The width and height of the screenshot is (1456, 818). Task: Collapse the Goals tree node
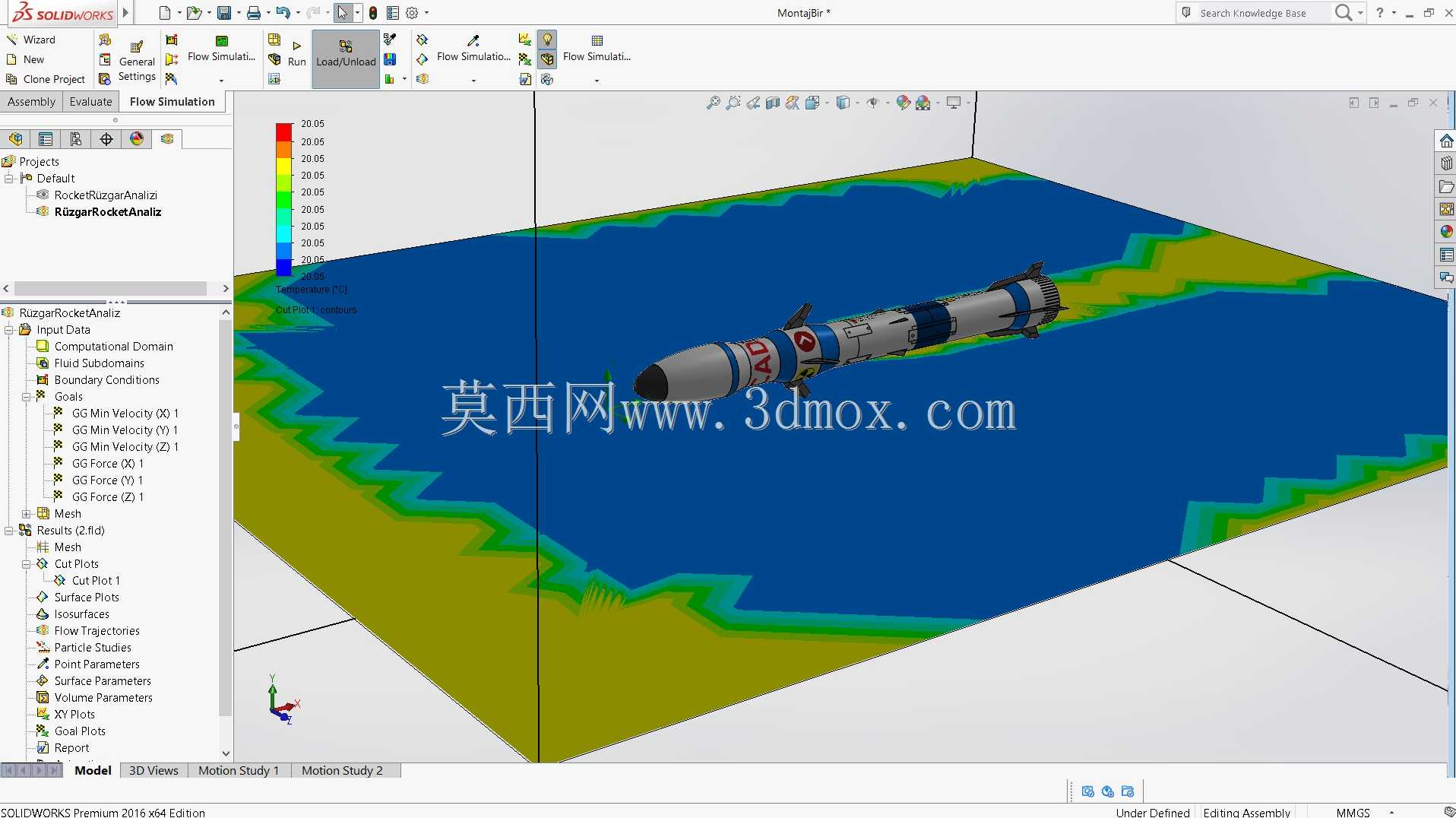coord(27,397)
